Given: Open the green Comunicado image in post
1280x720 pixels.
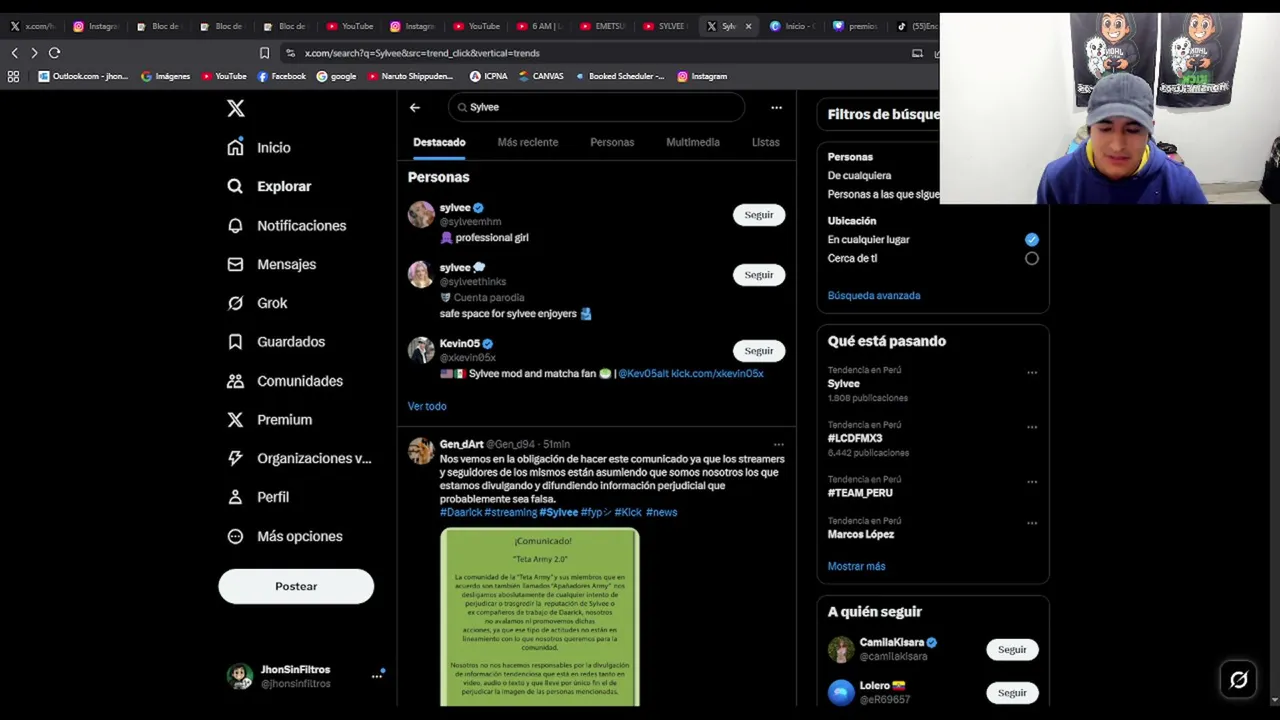Looking at the screenshot, I should (540, 617).
